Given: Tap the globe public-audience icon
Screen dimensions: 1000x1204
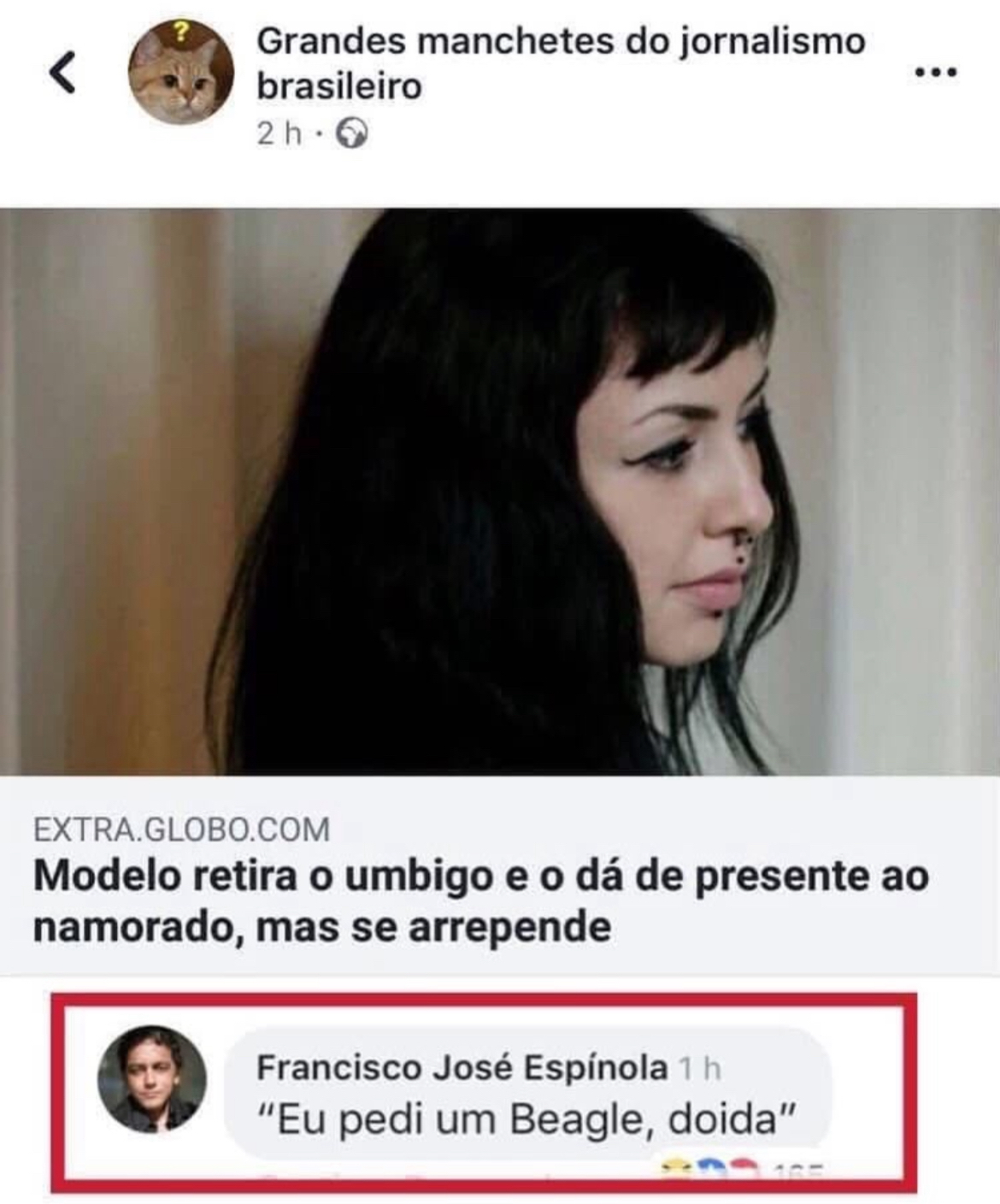Looking at the screenshot, I should coord(351,134).
